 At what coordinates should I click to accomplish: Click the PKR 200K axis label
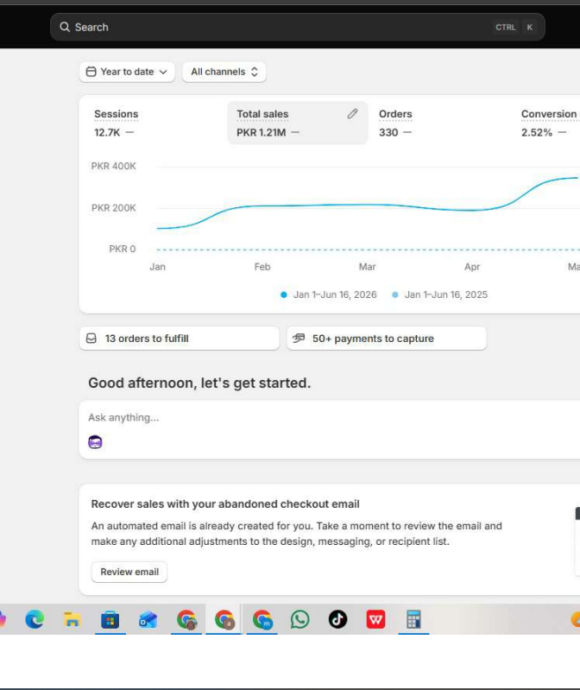114,208
